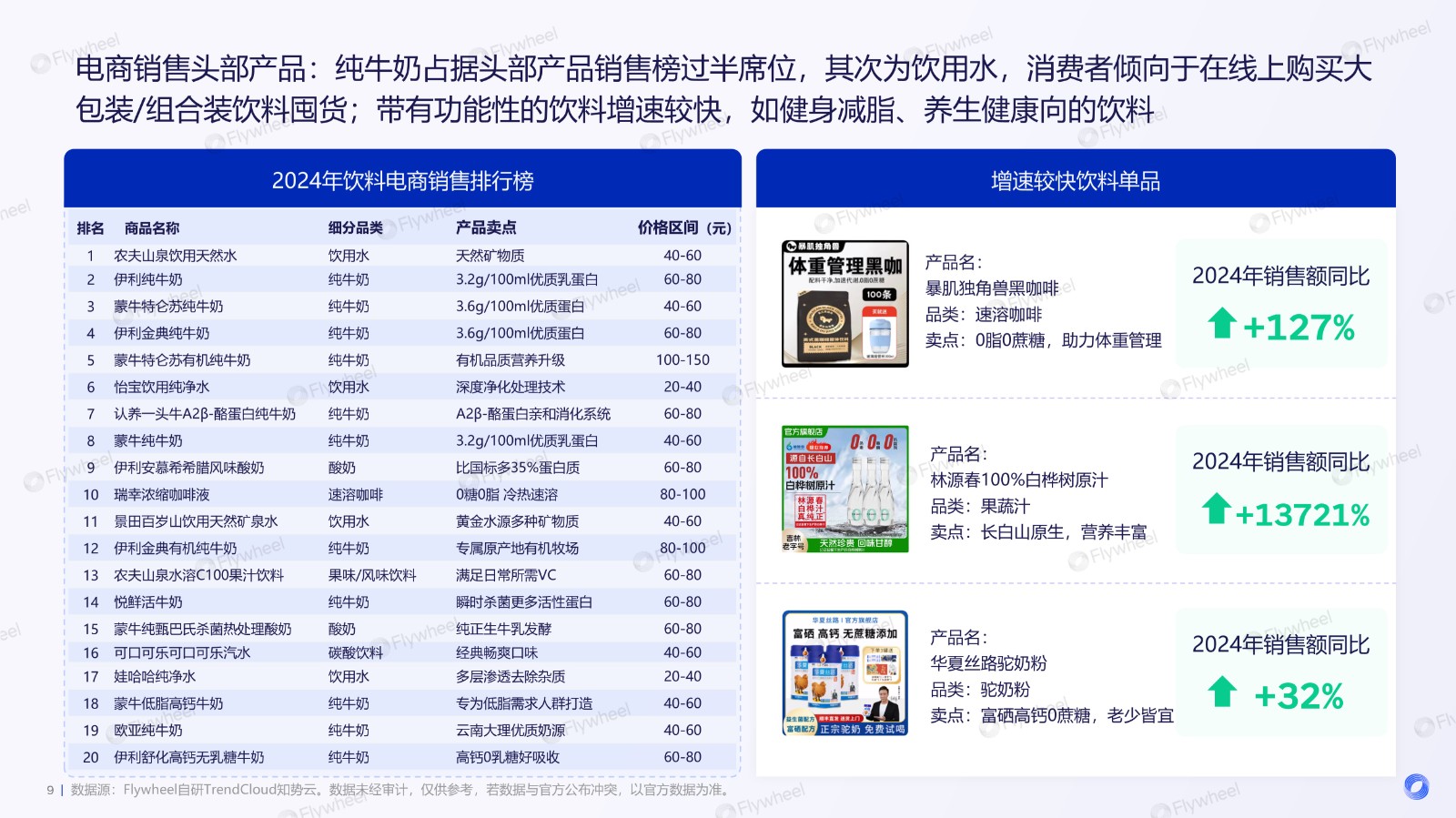
Task: Click the 增速较快饮料单品 panel header
Action: (x=1076, y=179)
